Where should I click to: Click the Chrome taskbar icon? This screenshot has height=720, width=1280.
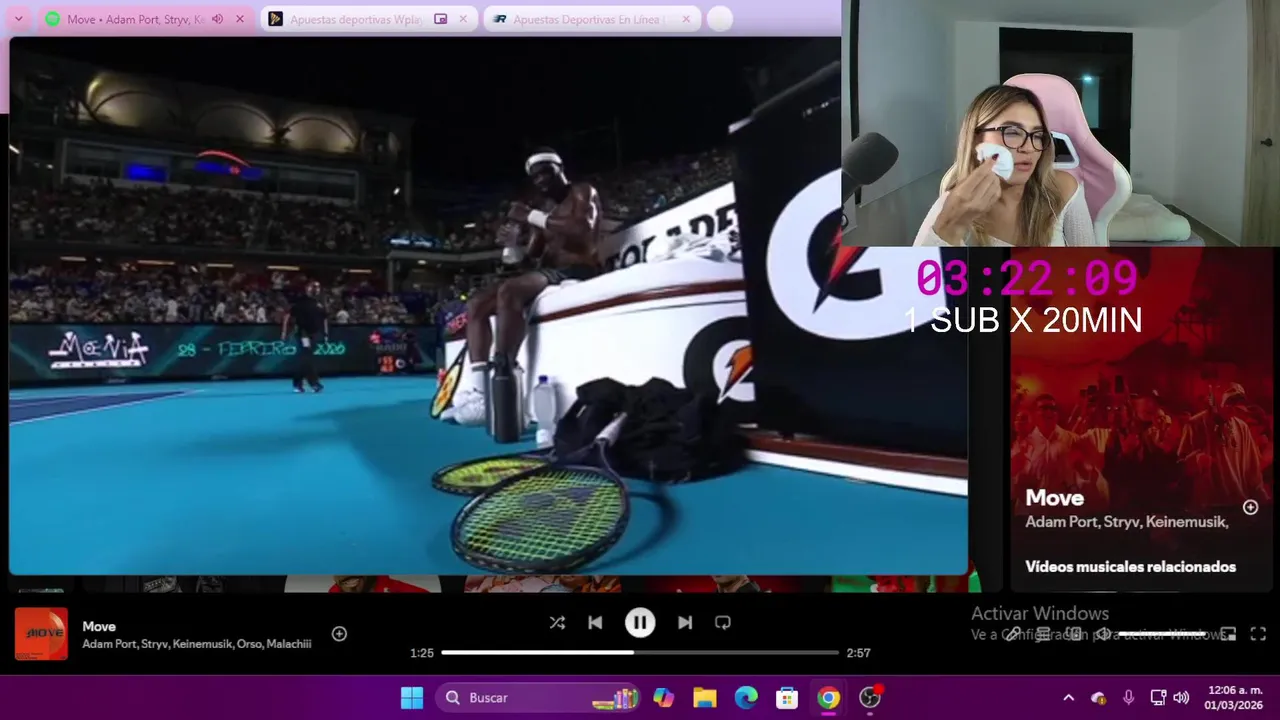(828, 698)
